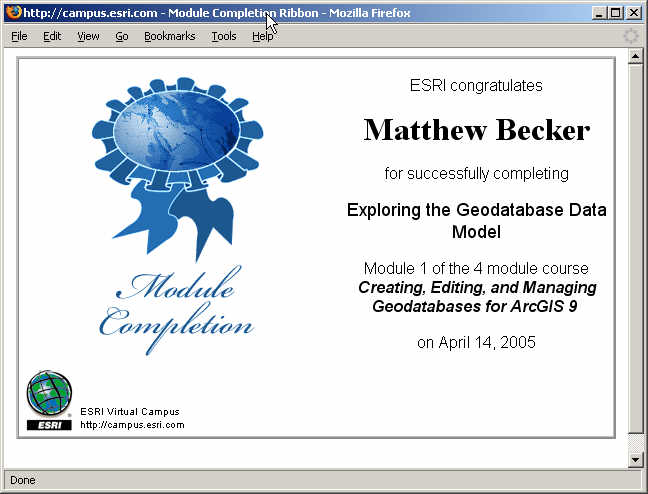Viewport: 648px width, 494px height.
Task: Click the throbber activity icon beside the menu bar
Action: (630, 36)
